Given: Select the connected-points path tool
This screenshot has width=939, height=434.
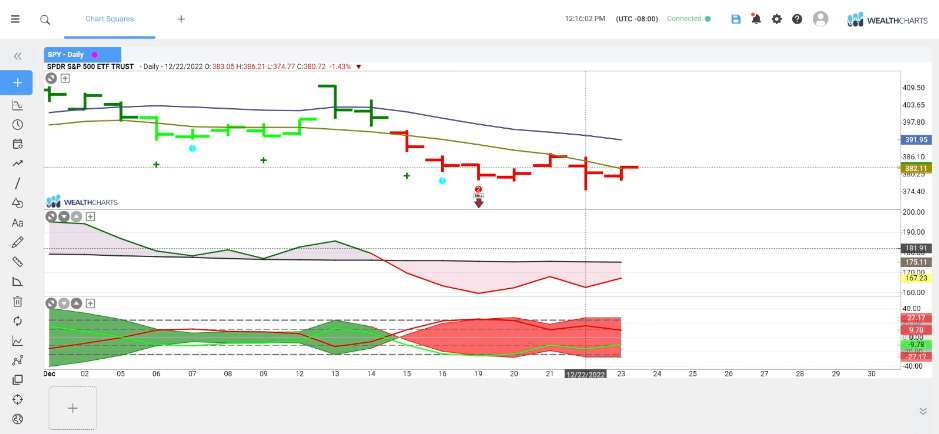Looking at the screenshot, I should [x=17, y=360].
